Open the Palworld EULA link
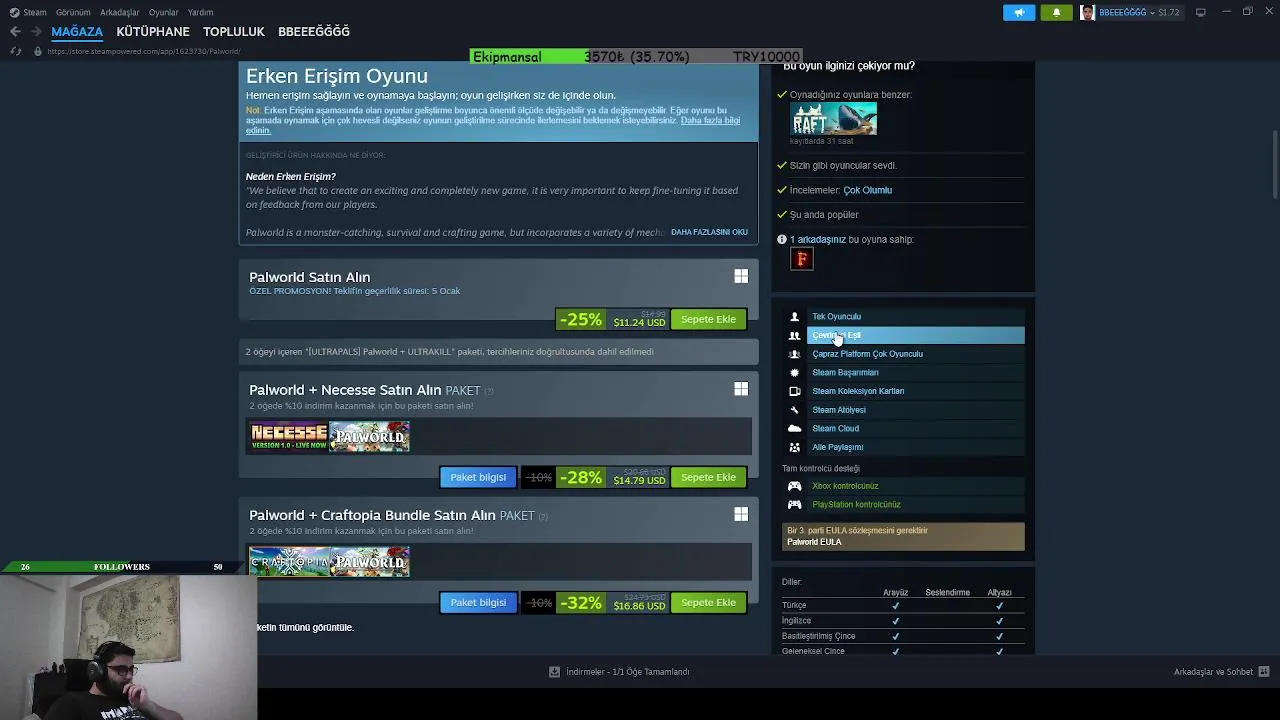 (814, 542)
